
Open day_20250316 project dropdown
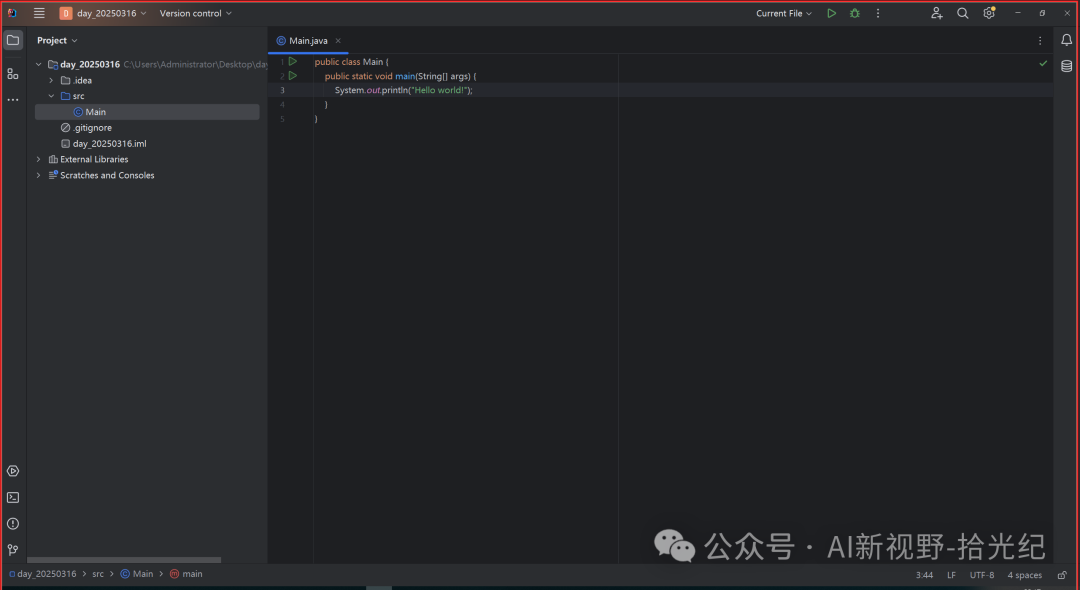[x=103, y=13]
